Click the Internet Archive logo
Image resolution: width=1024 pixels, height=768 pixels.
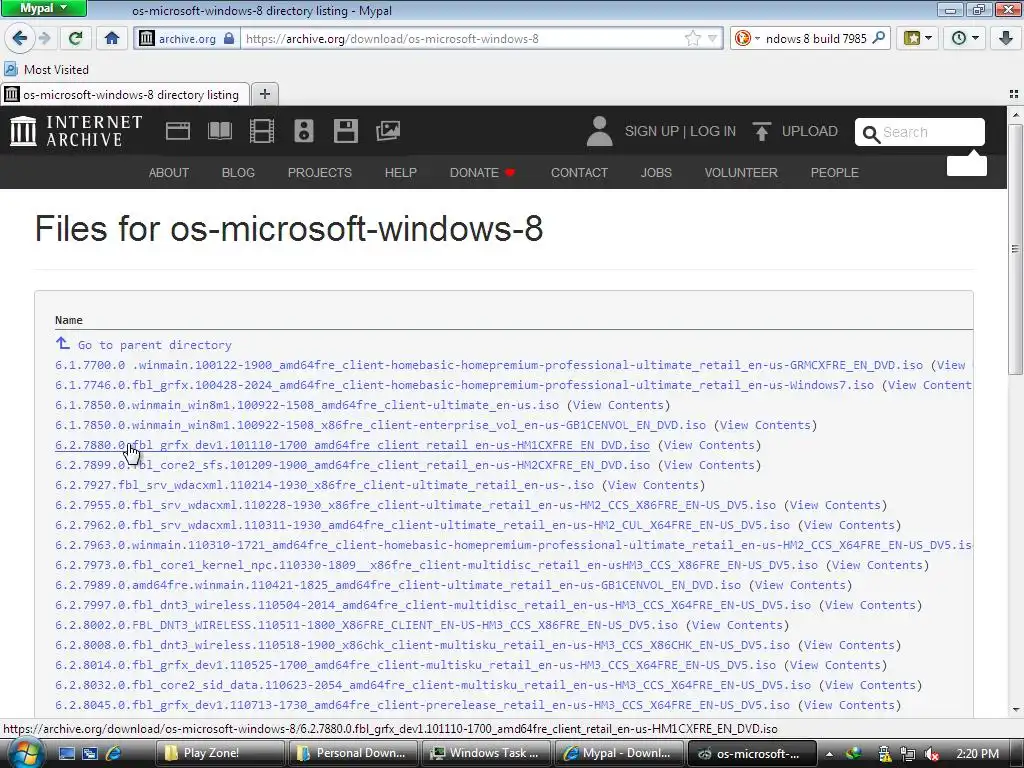[x=76, y=131]
